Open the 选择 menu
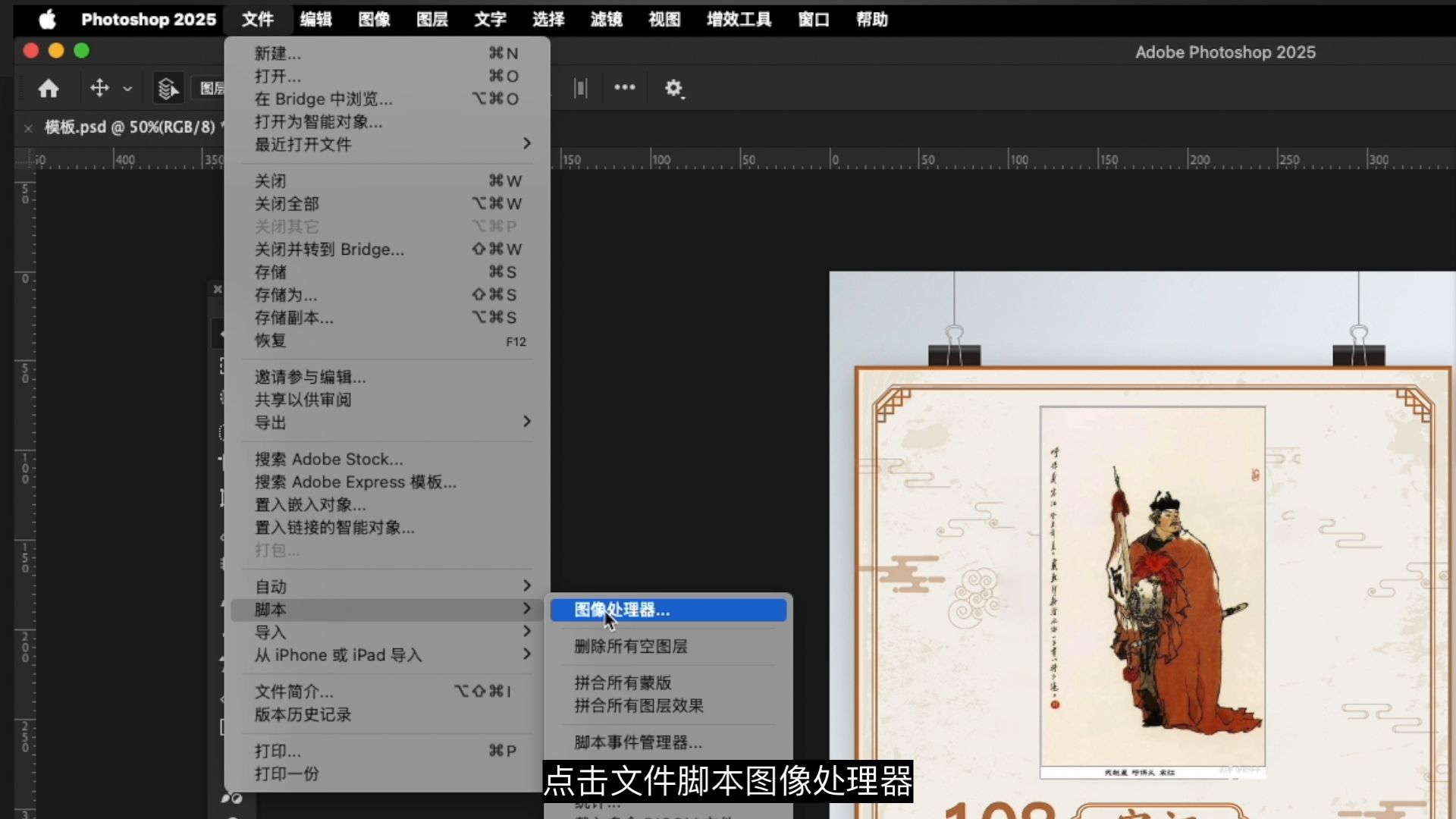 [548, 19]
